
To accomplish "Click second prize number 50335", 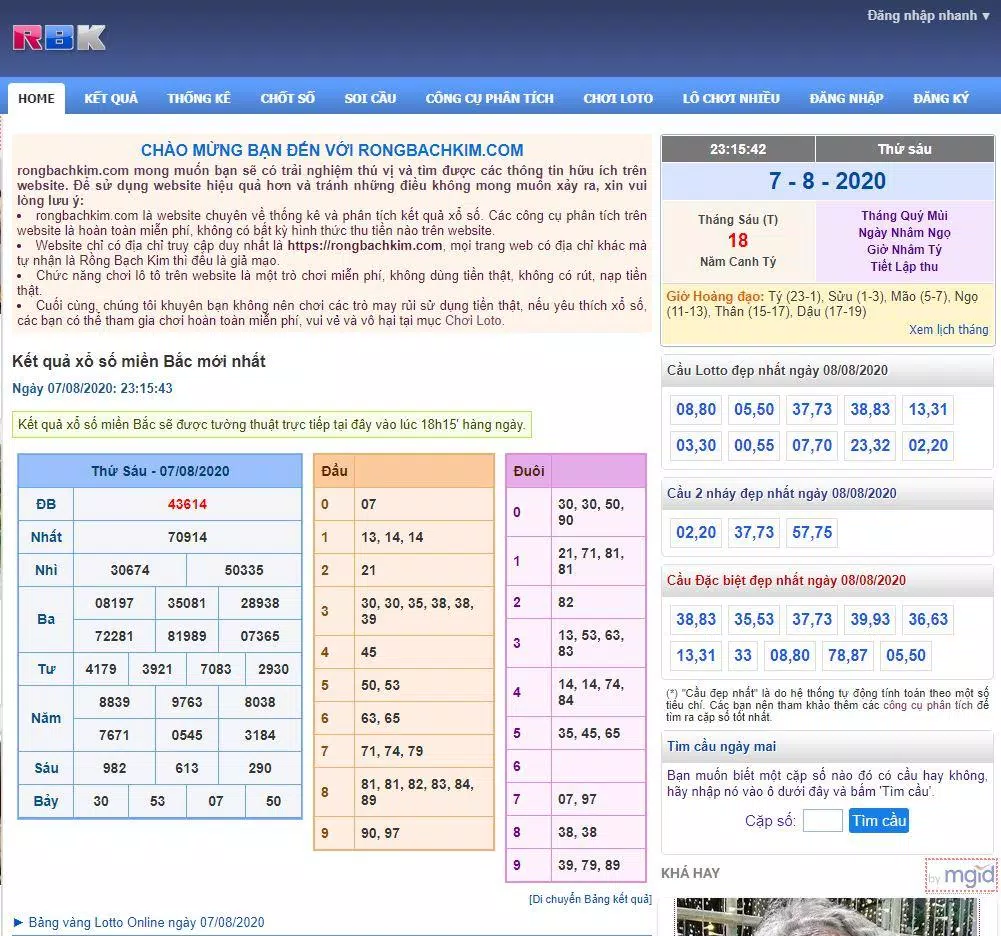I will (244, 570).
